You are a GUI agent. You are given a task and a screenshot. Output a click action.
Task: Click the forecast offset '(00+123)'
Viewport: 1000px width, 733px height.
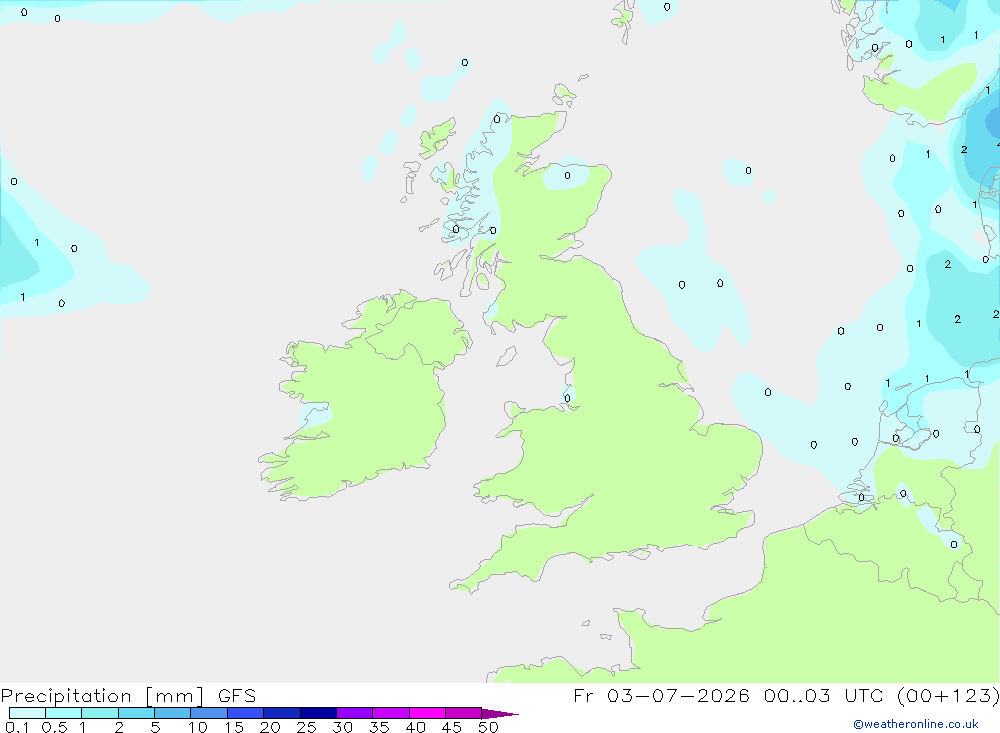pos(948,696)
